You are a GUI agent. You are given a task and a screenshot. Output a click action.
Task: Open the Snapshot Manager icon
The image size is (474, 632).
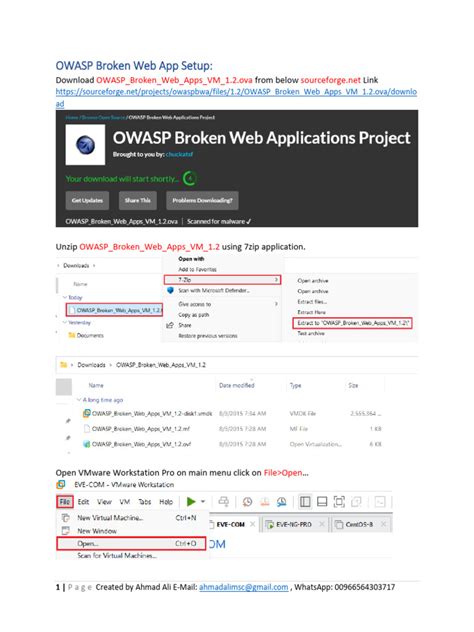282,502
